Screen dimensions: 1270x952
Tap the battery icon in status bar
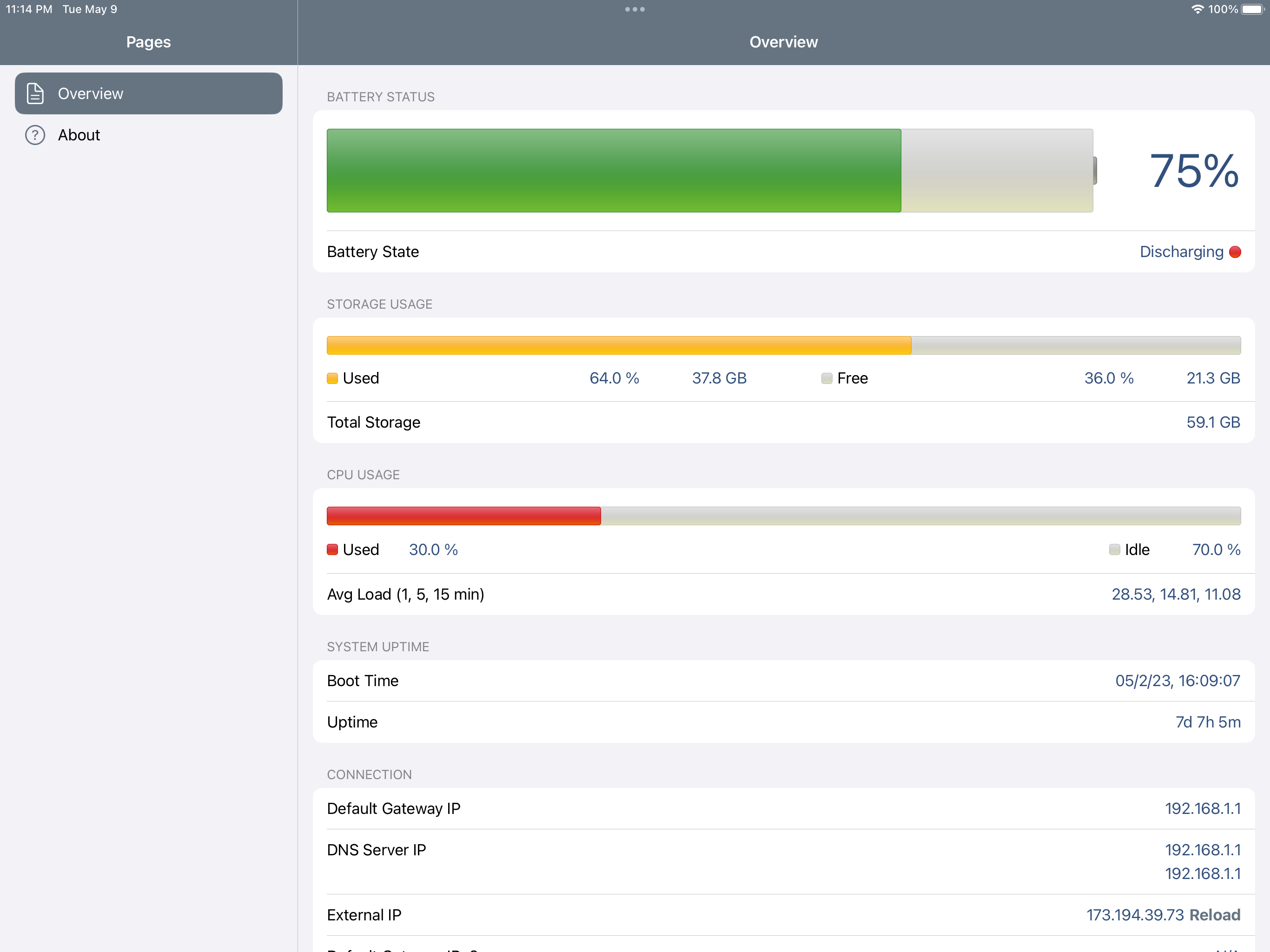click(1252, 9)
